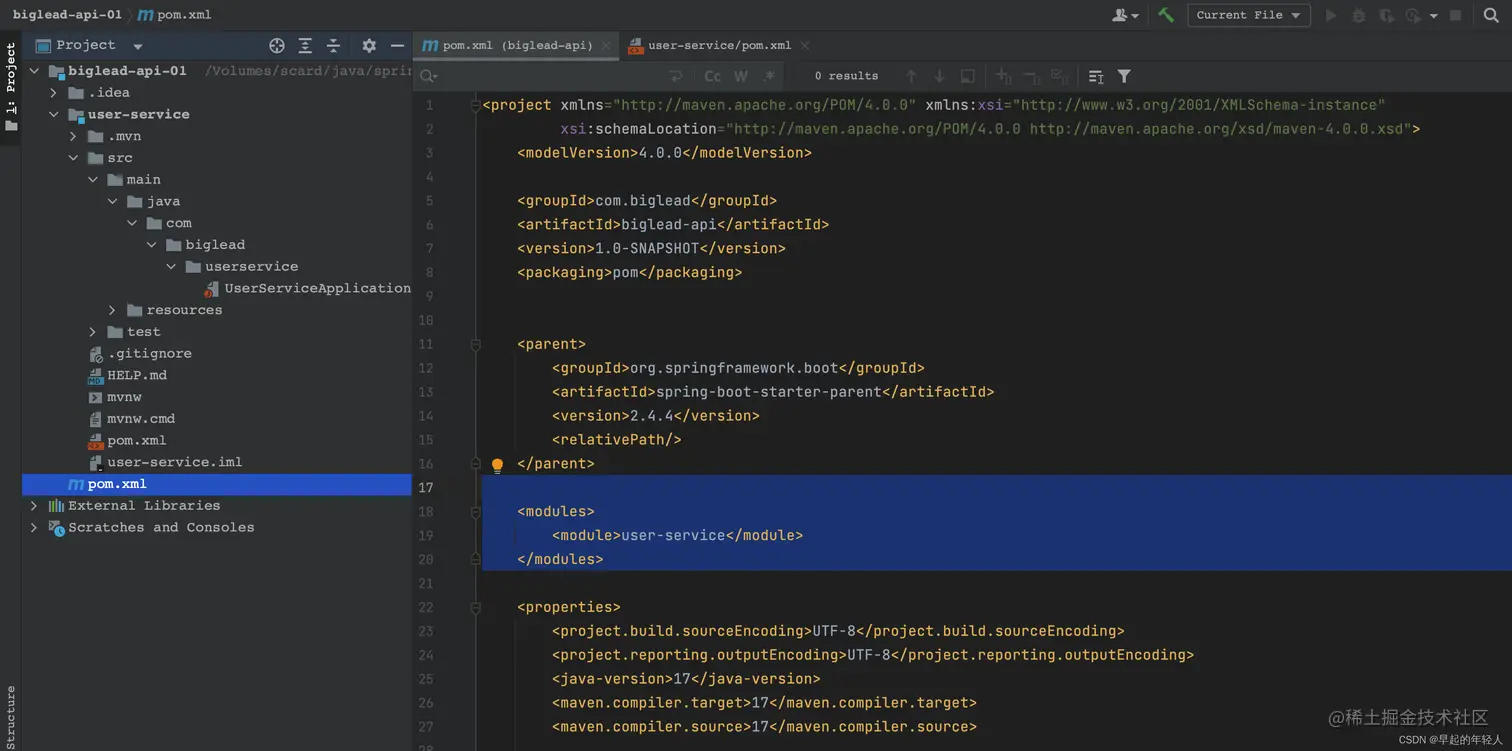
Task: Click the find bar newline icon
Action: click(676, 76)
